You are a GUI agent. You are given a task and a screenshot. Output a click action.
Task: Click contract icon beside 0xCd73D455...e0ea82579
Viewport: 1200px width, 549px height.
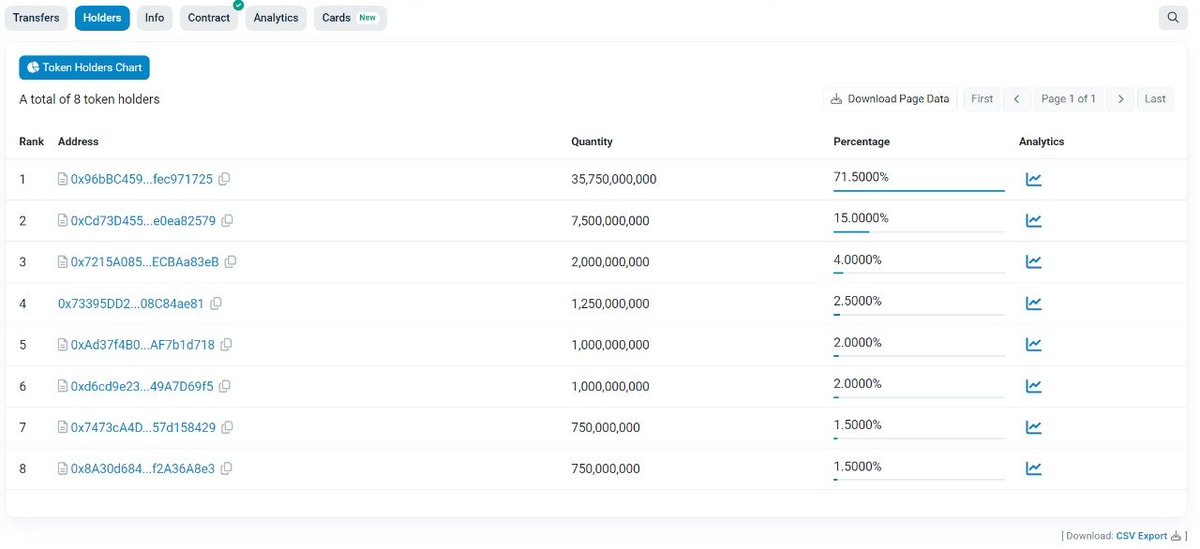(63, 220)
